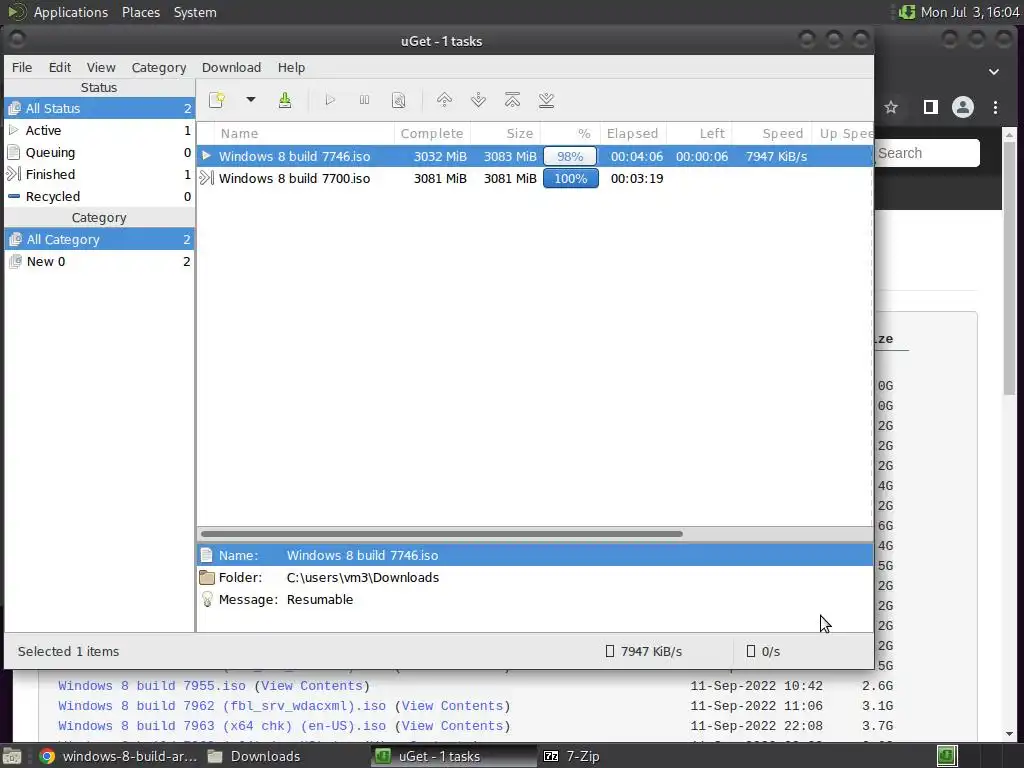Sort by the % column header

click(570, 133)
